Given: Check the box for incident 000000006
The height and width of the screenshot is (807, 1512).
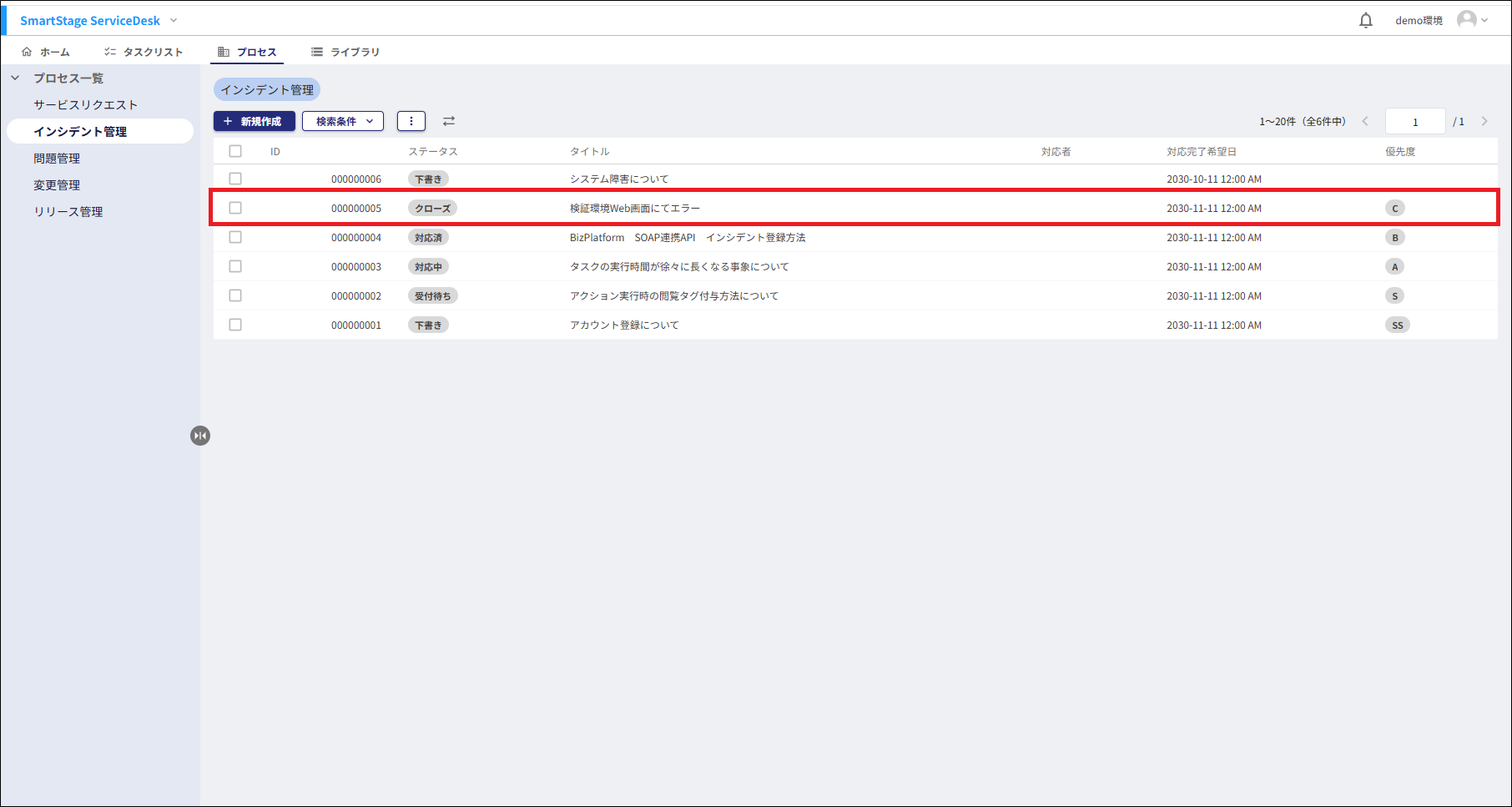Looking at the screenshot, I should coord(235,179).
